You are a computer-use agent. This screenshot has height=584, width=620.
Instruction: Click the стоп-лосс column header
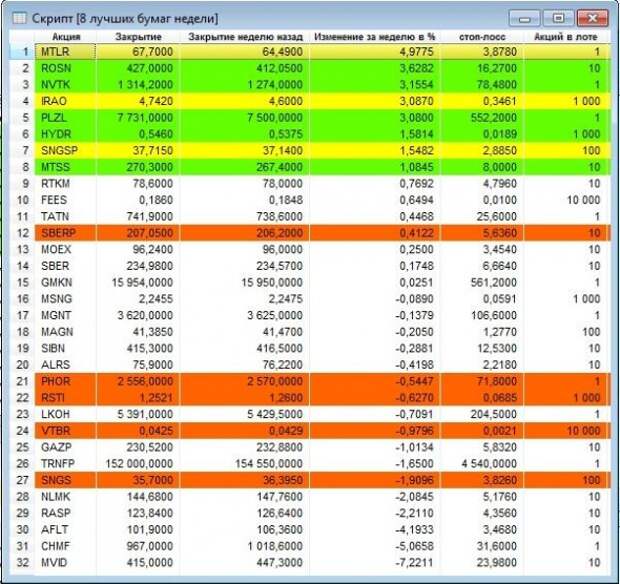(482, 37)
